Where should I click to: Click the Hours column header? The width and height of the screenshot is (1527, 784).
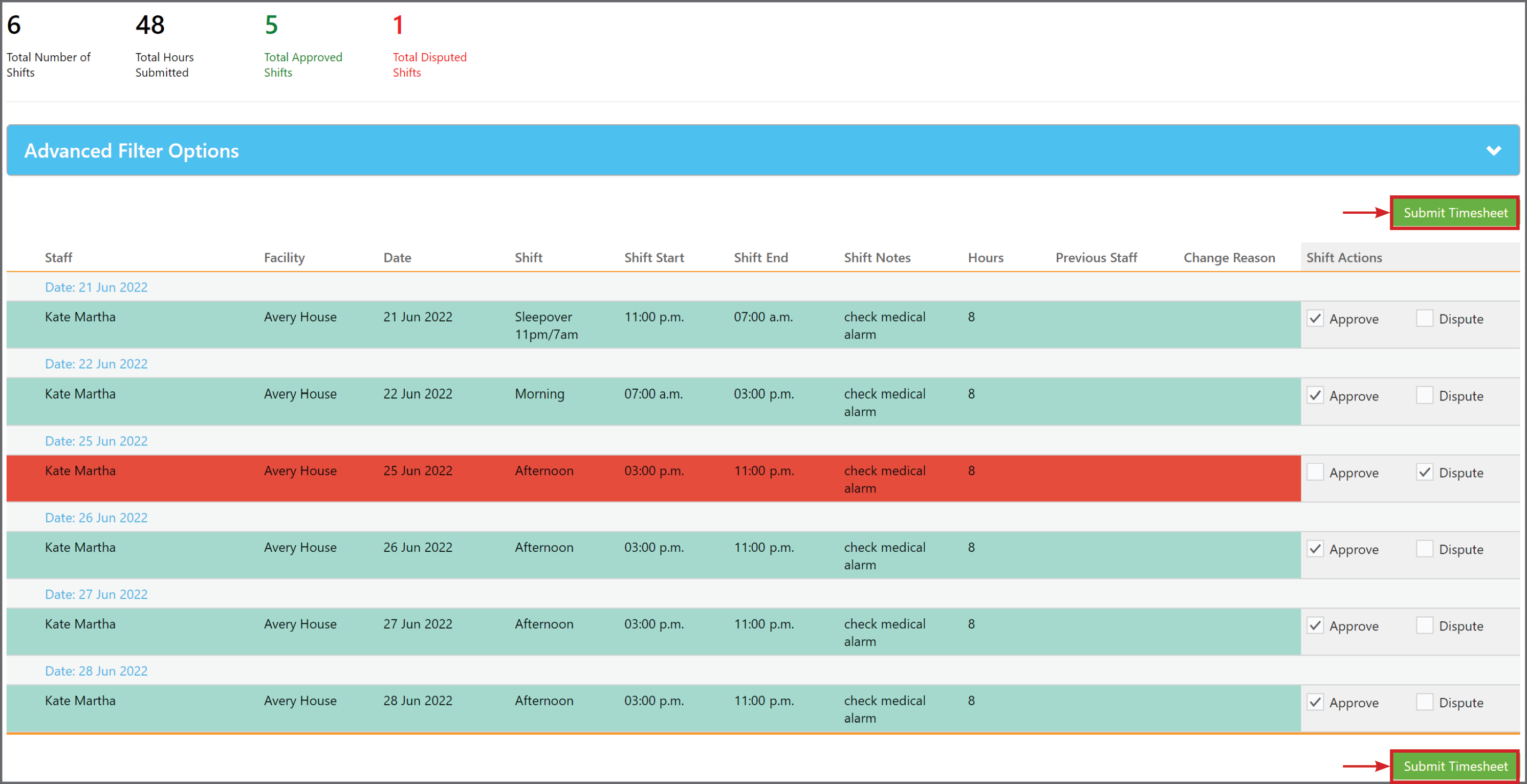[x=985, y=257]
